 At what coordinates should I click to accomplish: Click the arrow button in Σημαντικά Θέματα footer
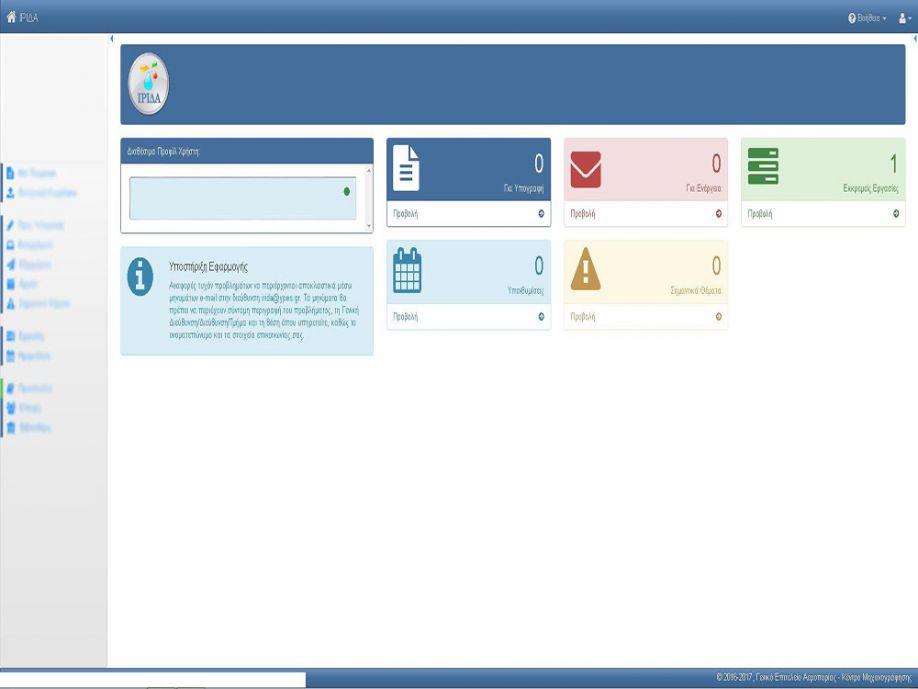click(x=718, y=317)
